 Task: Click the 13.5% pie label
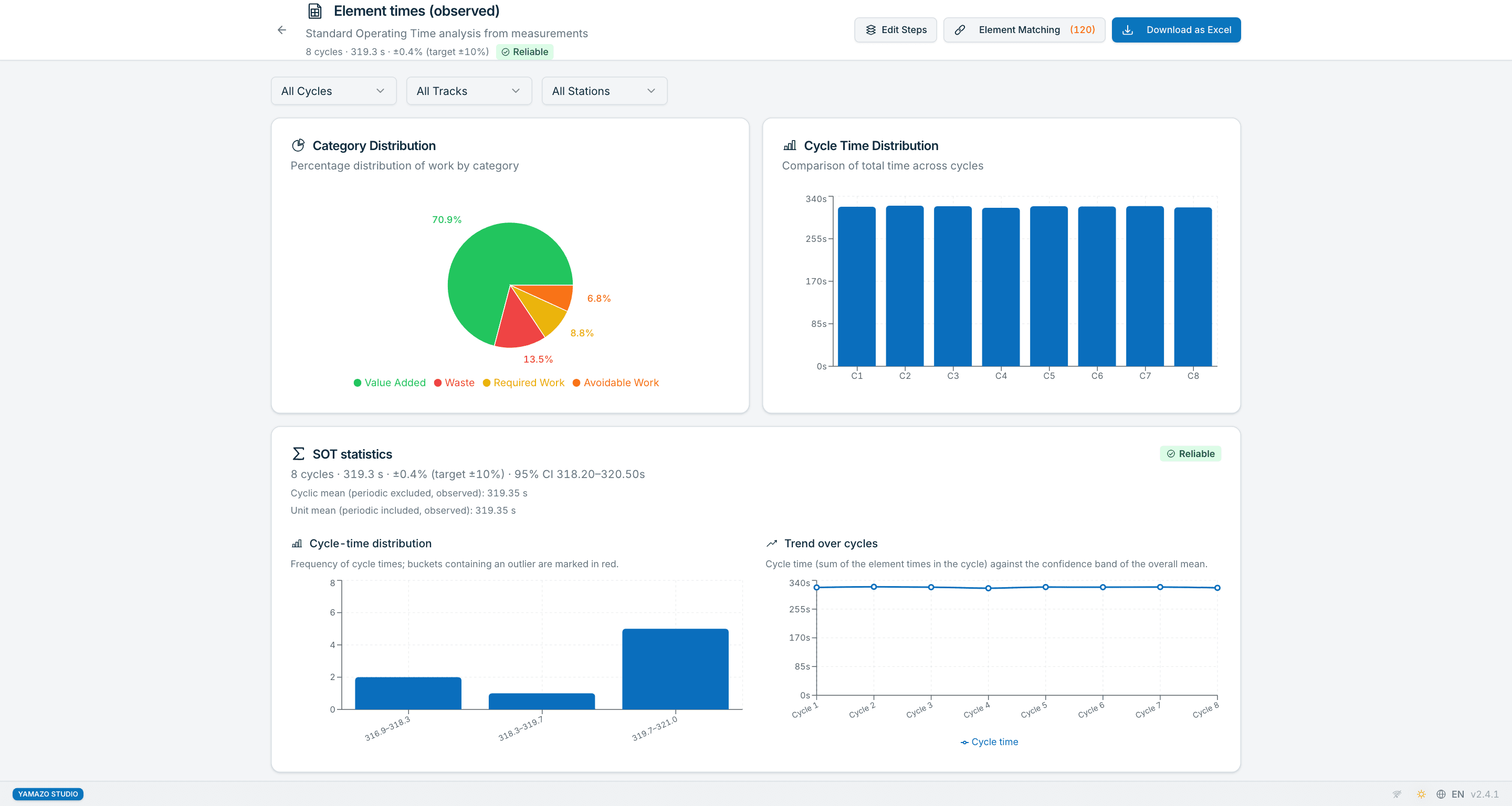(538, 359)
